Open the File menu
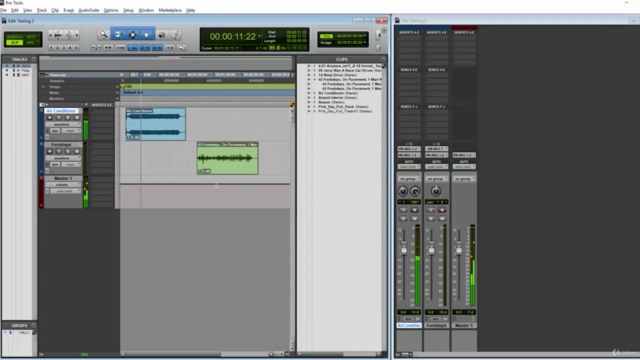The image size is (640, 360). 4,10
